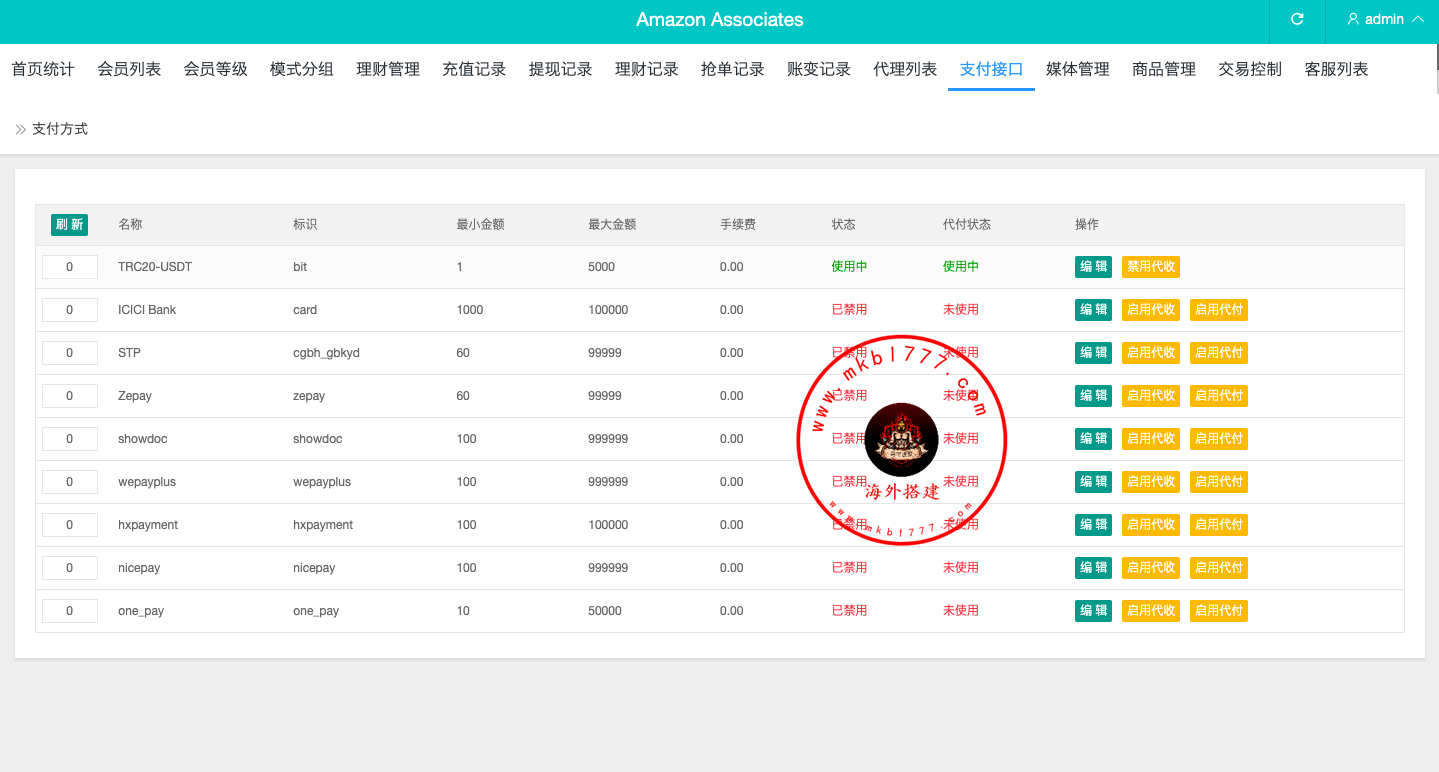Click the 支付方式 breadcrumb text
1439x772 pixels.
point(60,129)
